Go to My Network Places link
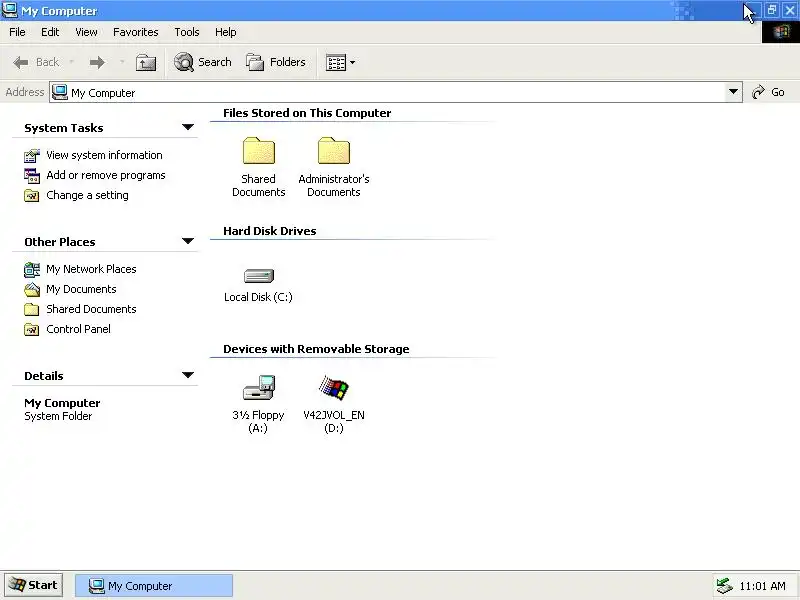 pyautogui.click(x=91, y=269)
